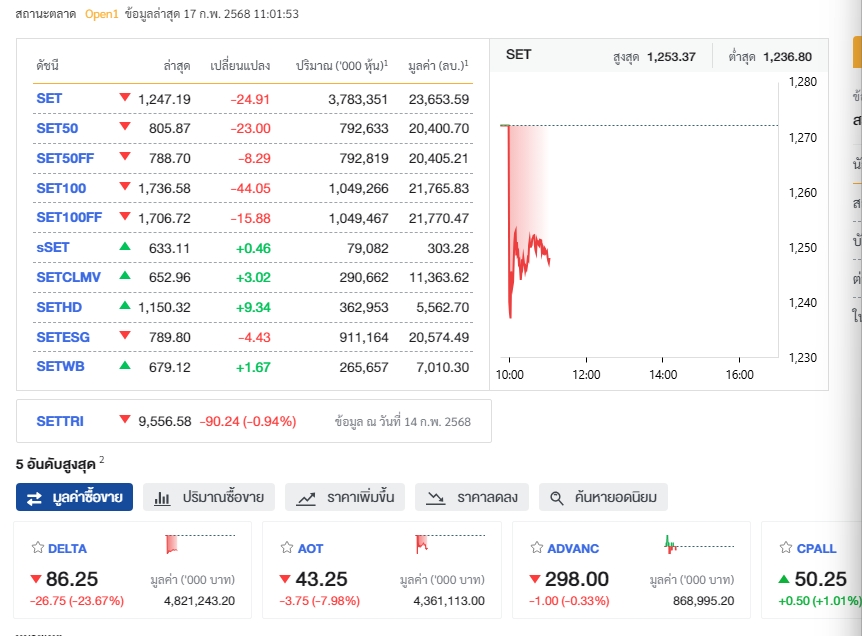The height and width of the screenshot is (636, 862).
Task: Toggle favorite star for AOT
Action: click(x=288, y=548)
